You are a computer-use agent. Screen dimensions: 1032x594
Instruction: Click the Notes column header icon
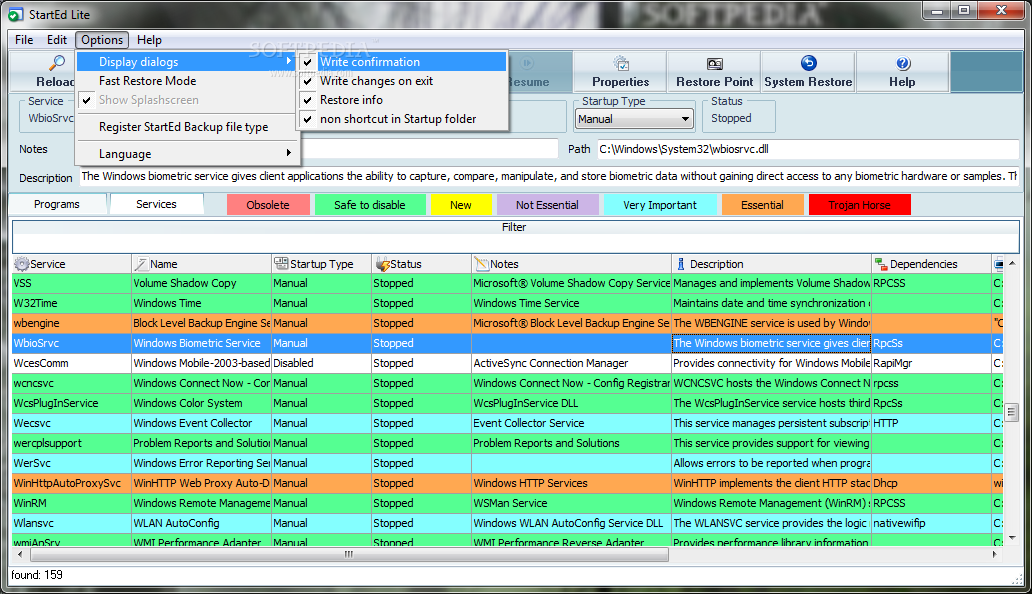pos(482,264)
